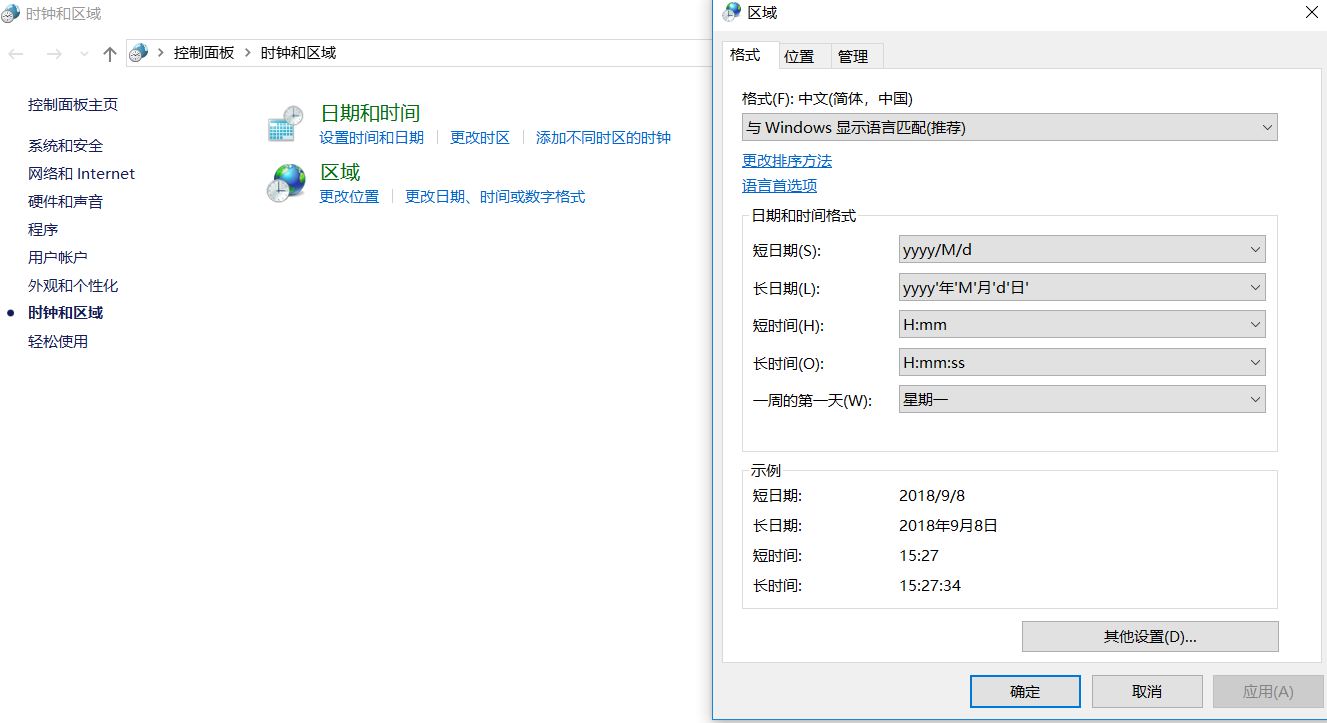Click long date example 2018年9月8日
1327x723 pixels.
[948, 526]
